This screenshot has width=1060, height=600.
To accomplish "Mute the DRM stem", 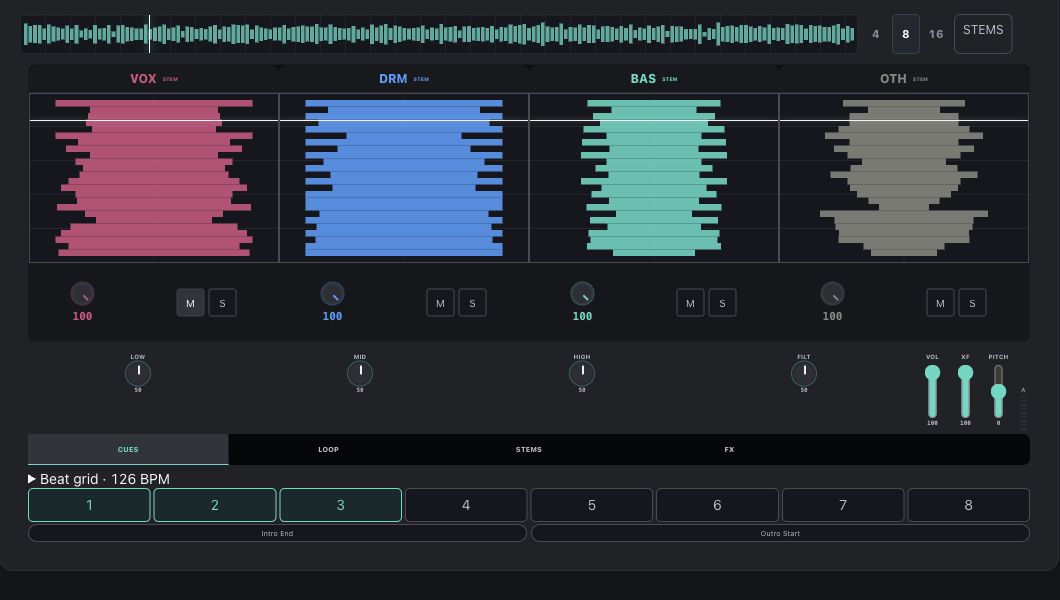I will click(x=441, y=303).
